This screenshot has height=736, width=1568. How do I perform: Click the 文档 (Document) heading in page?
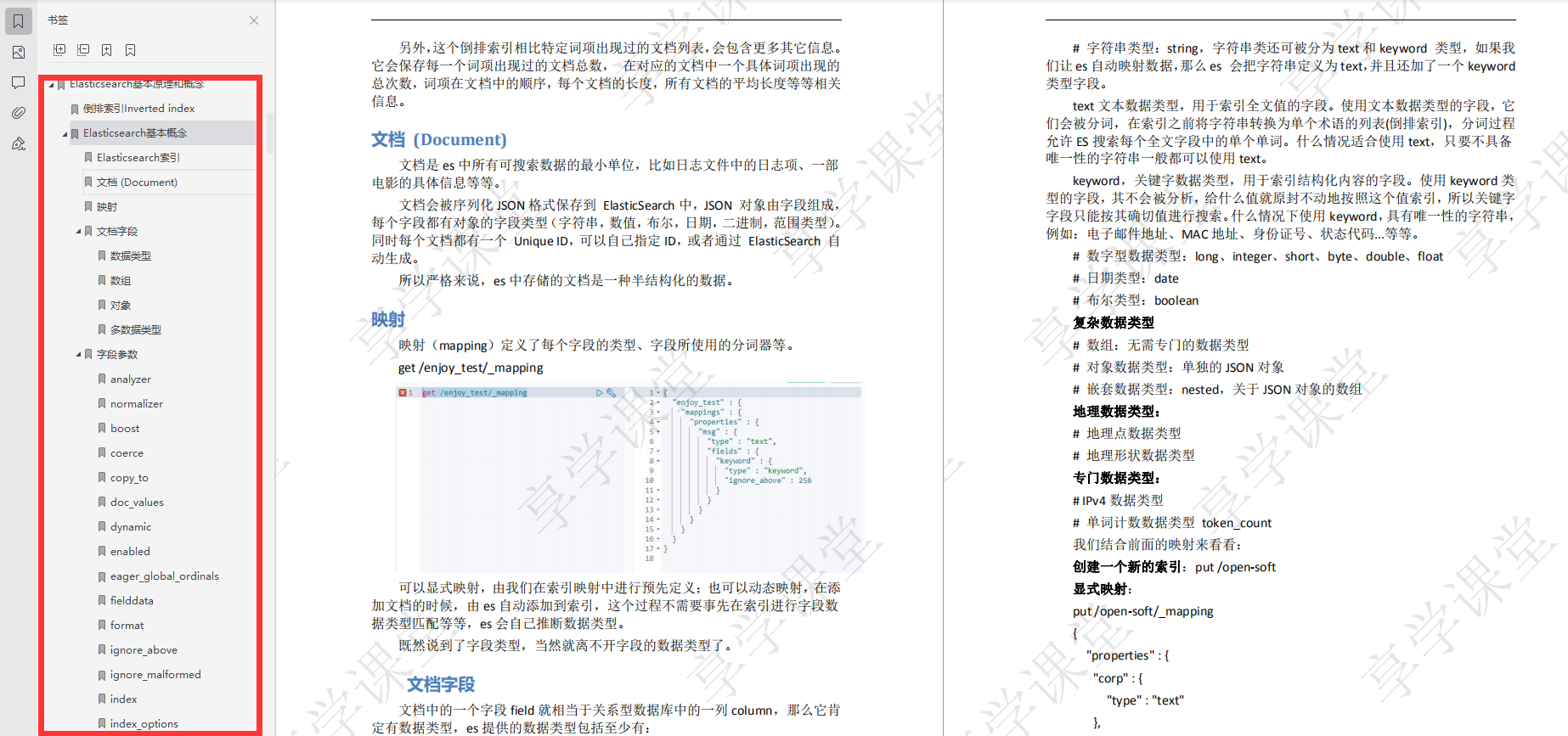(x=438, y=139)
